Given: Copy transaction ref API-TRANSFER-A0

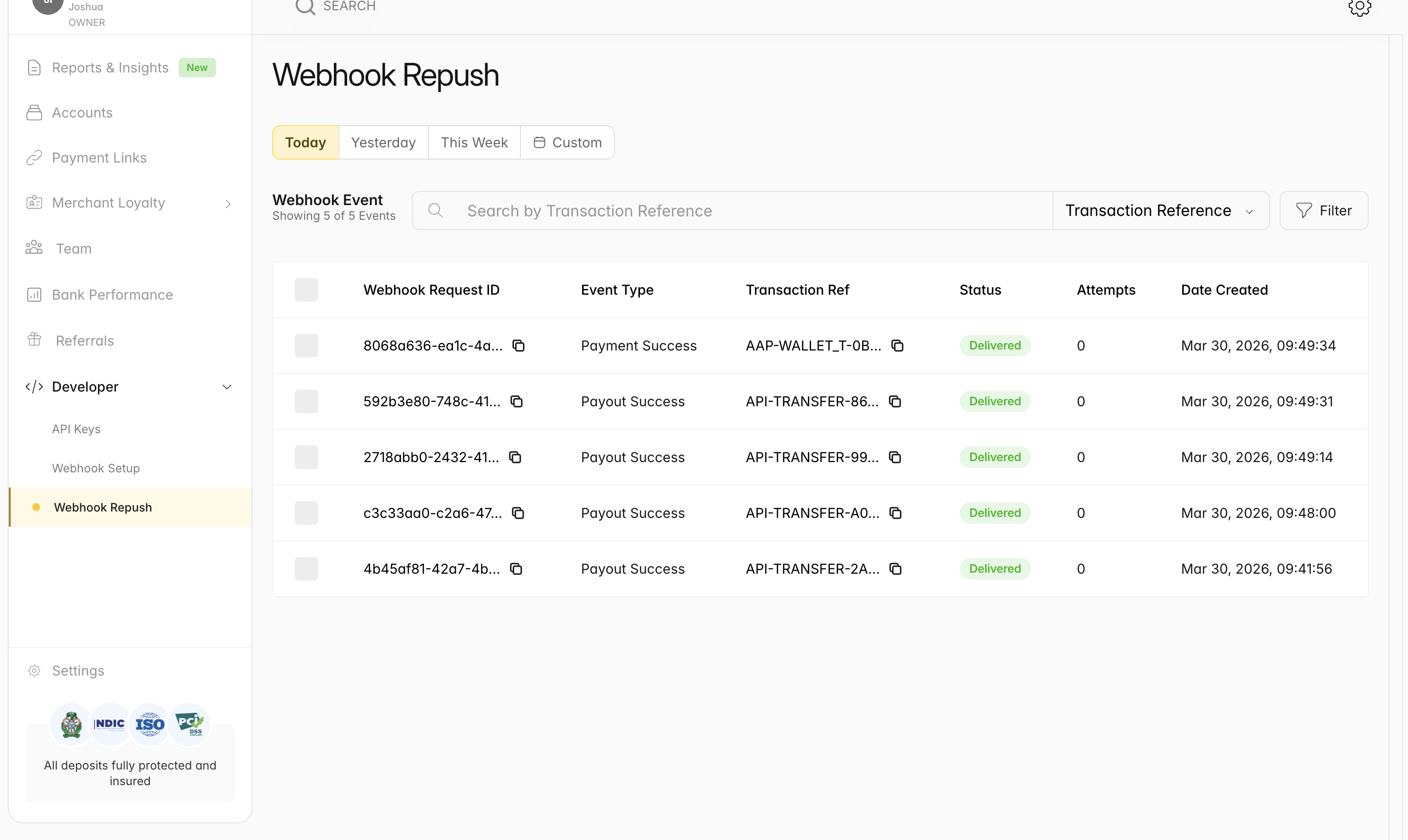Looking at the screenshot, I should (895, 513).
